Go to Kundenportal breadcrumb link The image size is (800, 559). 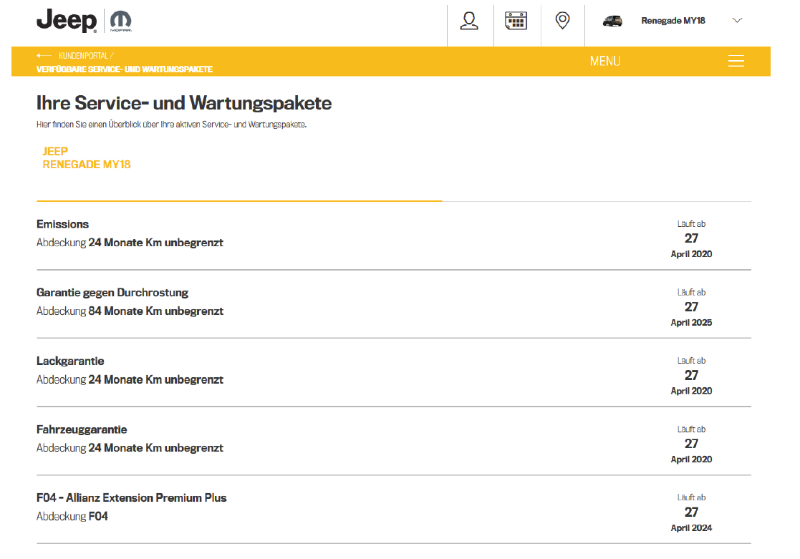tap(86, 55)
